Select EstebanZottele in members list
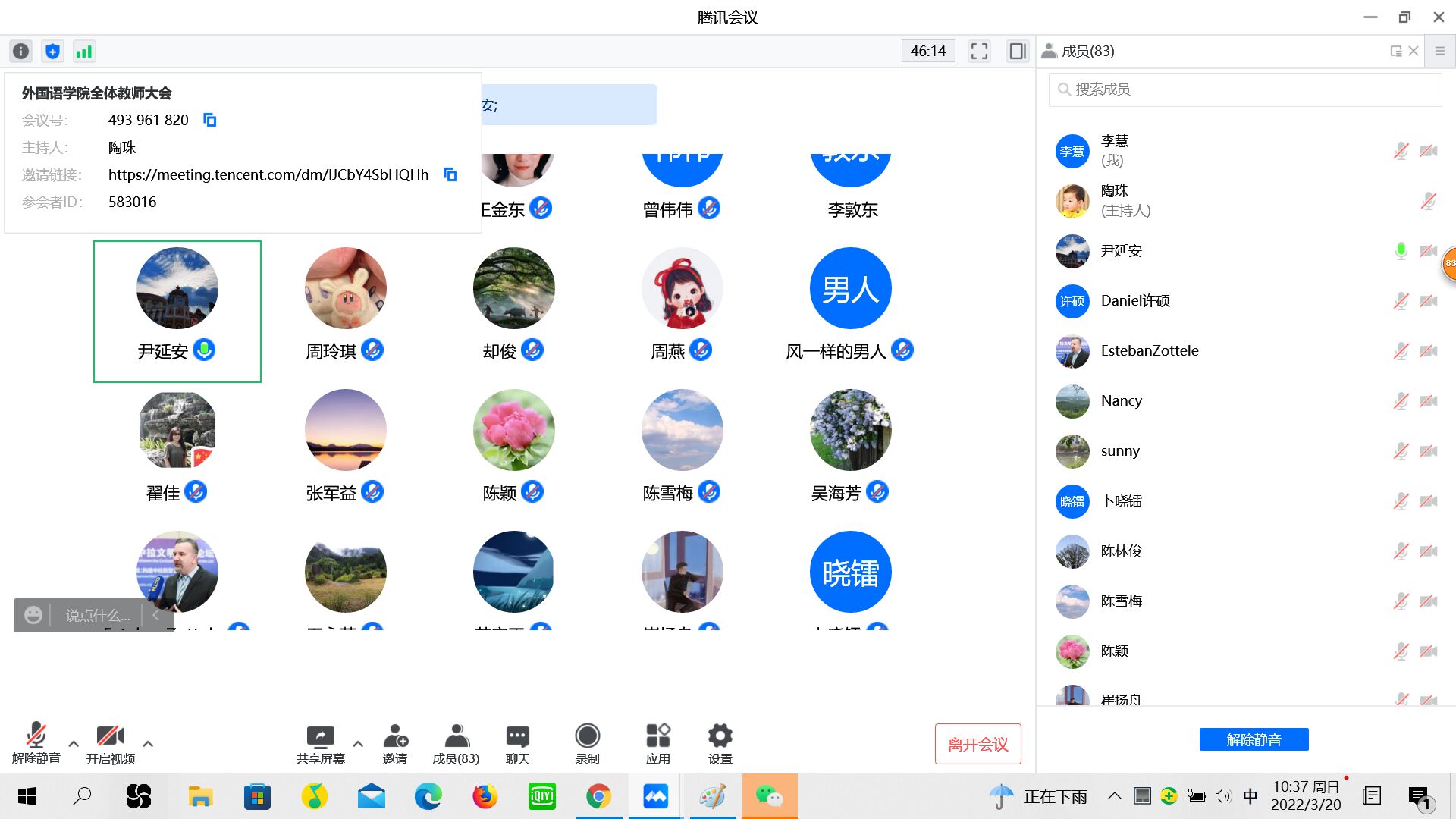This screenshot has width=1456, height=819. click(1245, 351)
